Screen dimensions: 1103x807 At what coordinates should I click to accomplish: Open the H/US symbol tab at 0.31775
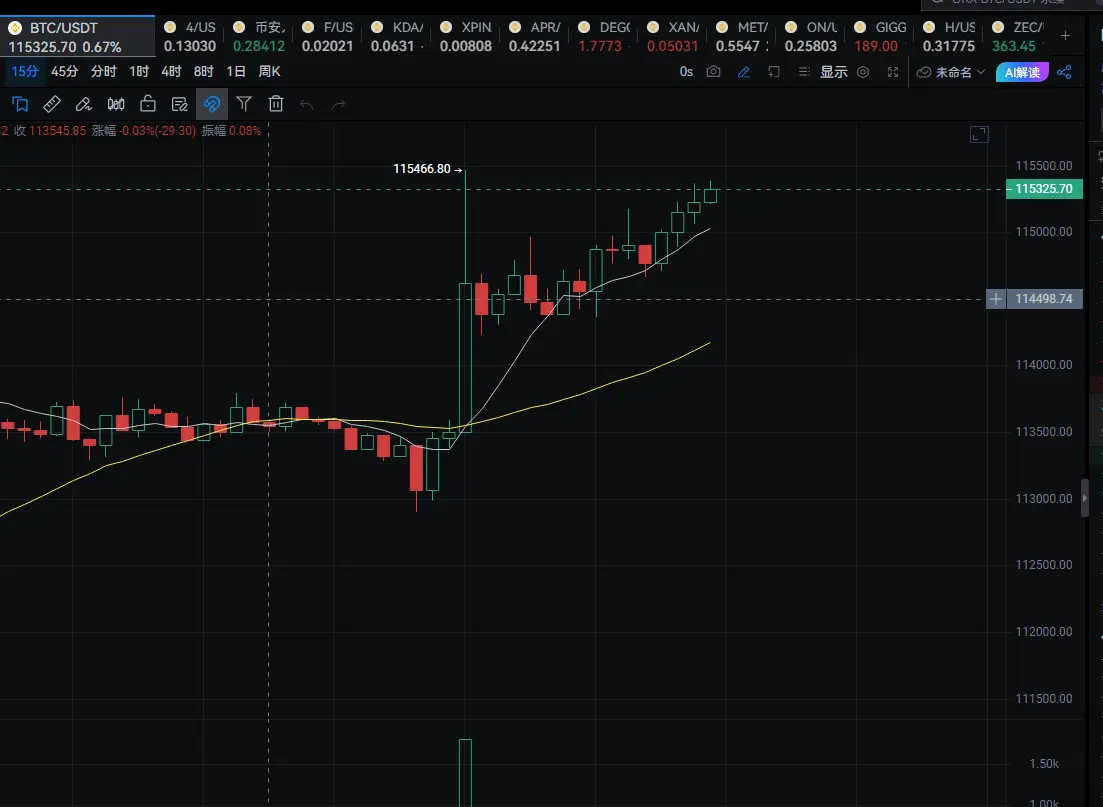point(948,37)
